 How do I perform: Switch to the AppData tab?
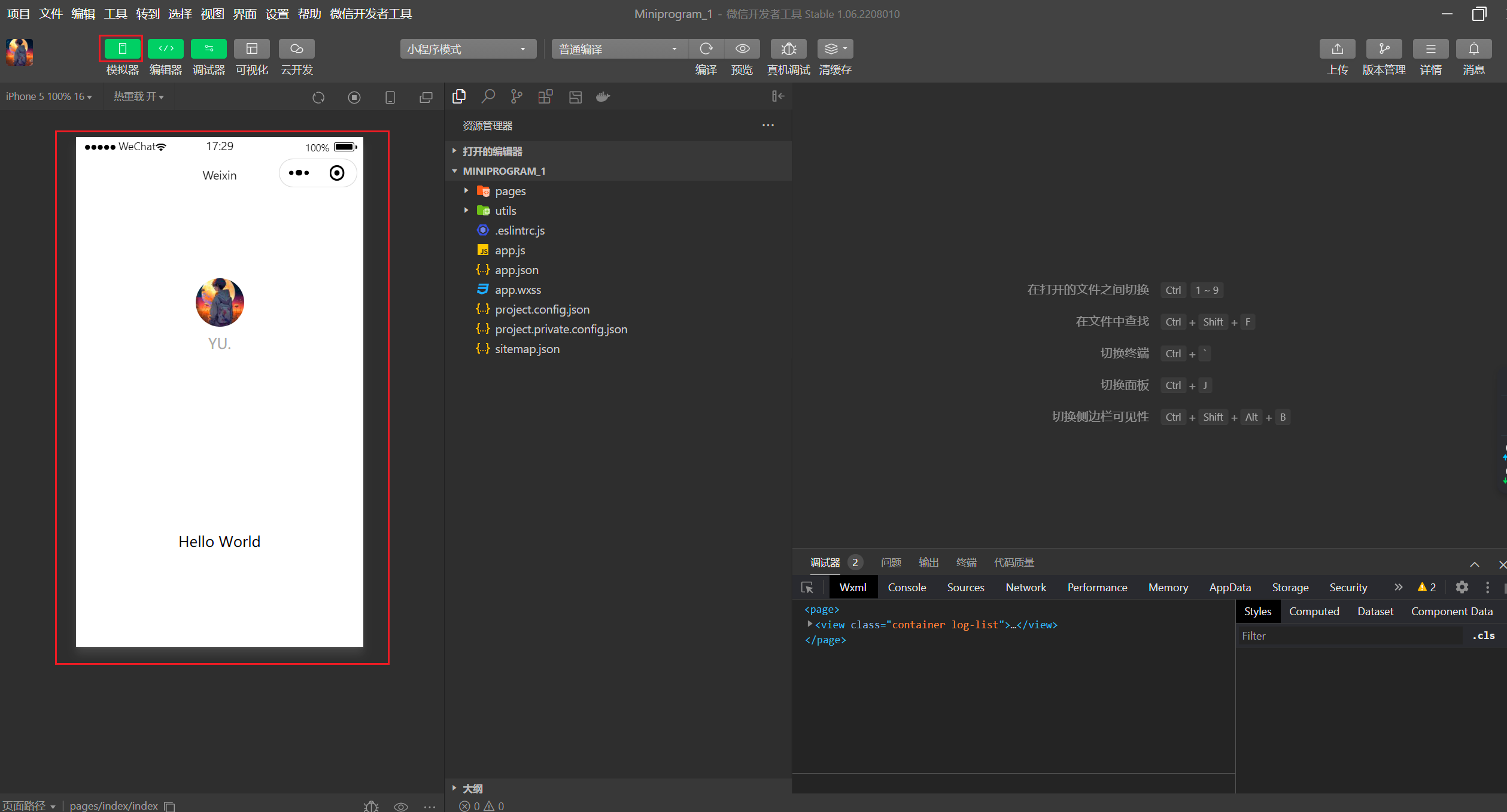tap(1230, 587)
